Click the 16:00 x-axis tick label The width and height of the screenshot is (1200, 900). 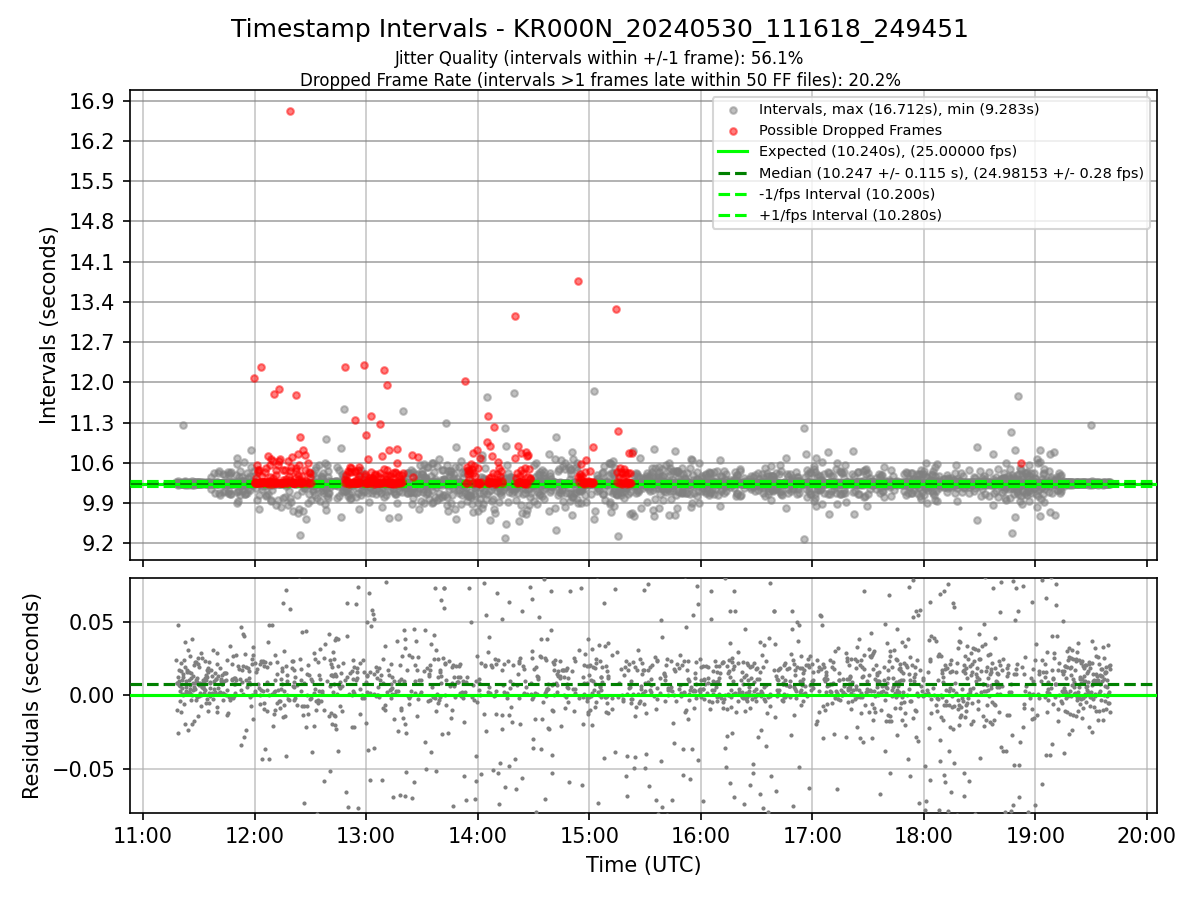point(700,835)
